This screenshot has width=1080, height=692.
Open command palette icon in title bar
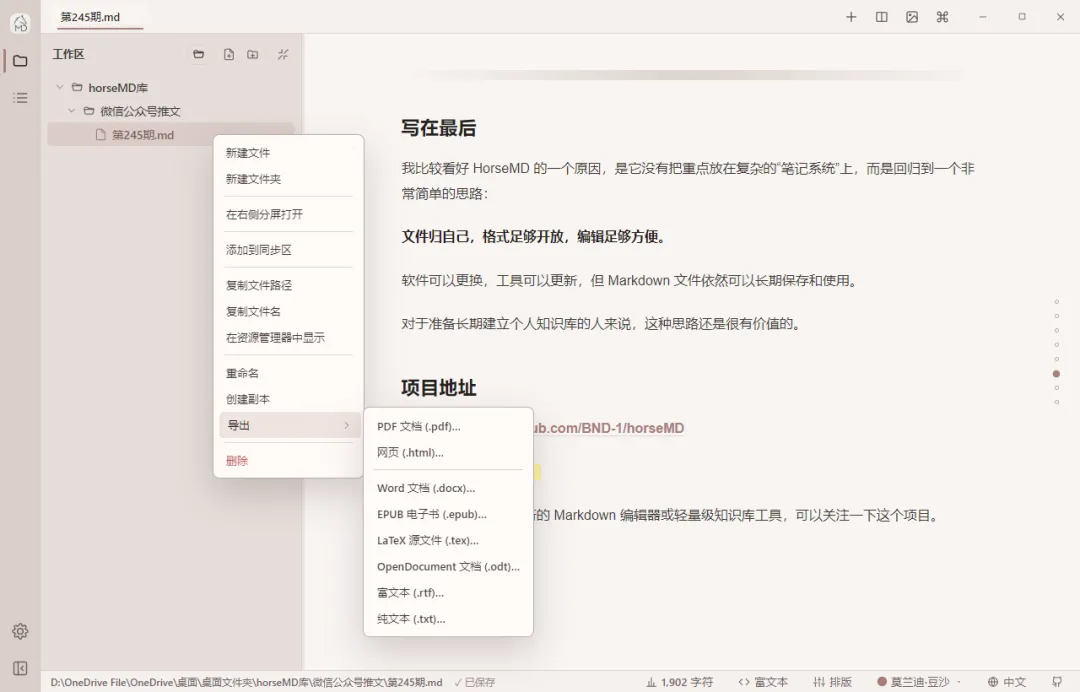pyautogui.click(x=942, y=17)
